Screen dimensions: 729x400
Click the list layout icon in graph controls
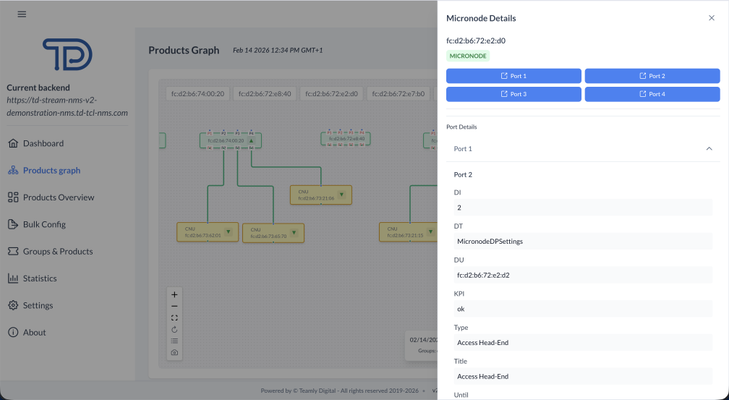click(x=174, y=341)
